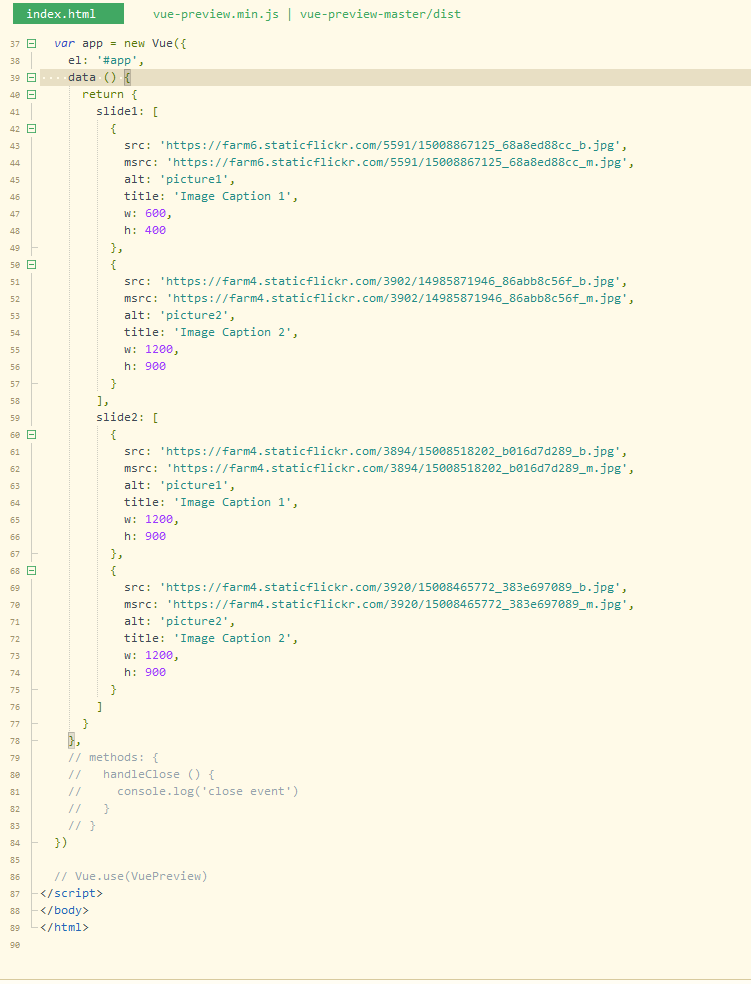Collapse the return block on line 40
This screenshot has height=984, width=751.
click(31, 95)
